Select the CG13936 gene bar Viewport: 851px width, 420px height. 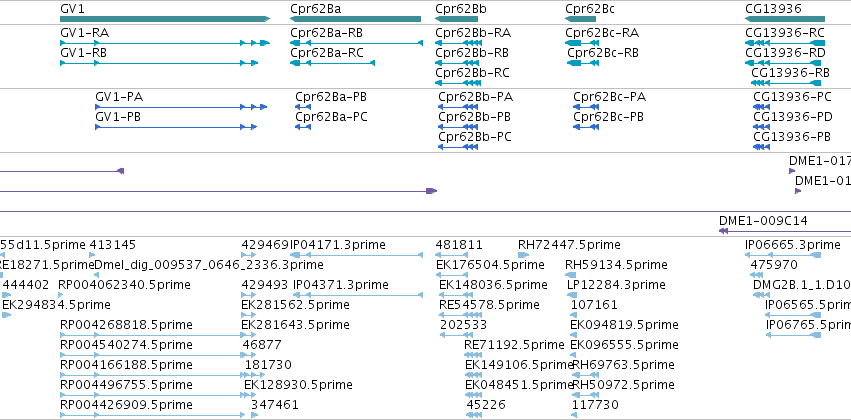[x=785, y=19]
